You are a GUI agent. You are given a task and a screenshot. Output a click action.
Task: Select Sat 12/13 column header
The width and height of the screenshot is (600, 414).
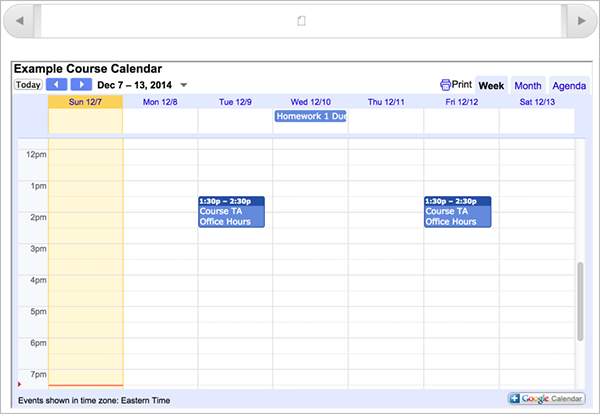click(x=536, y=101)
